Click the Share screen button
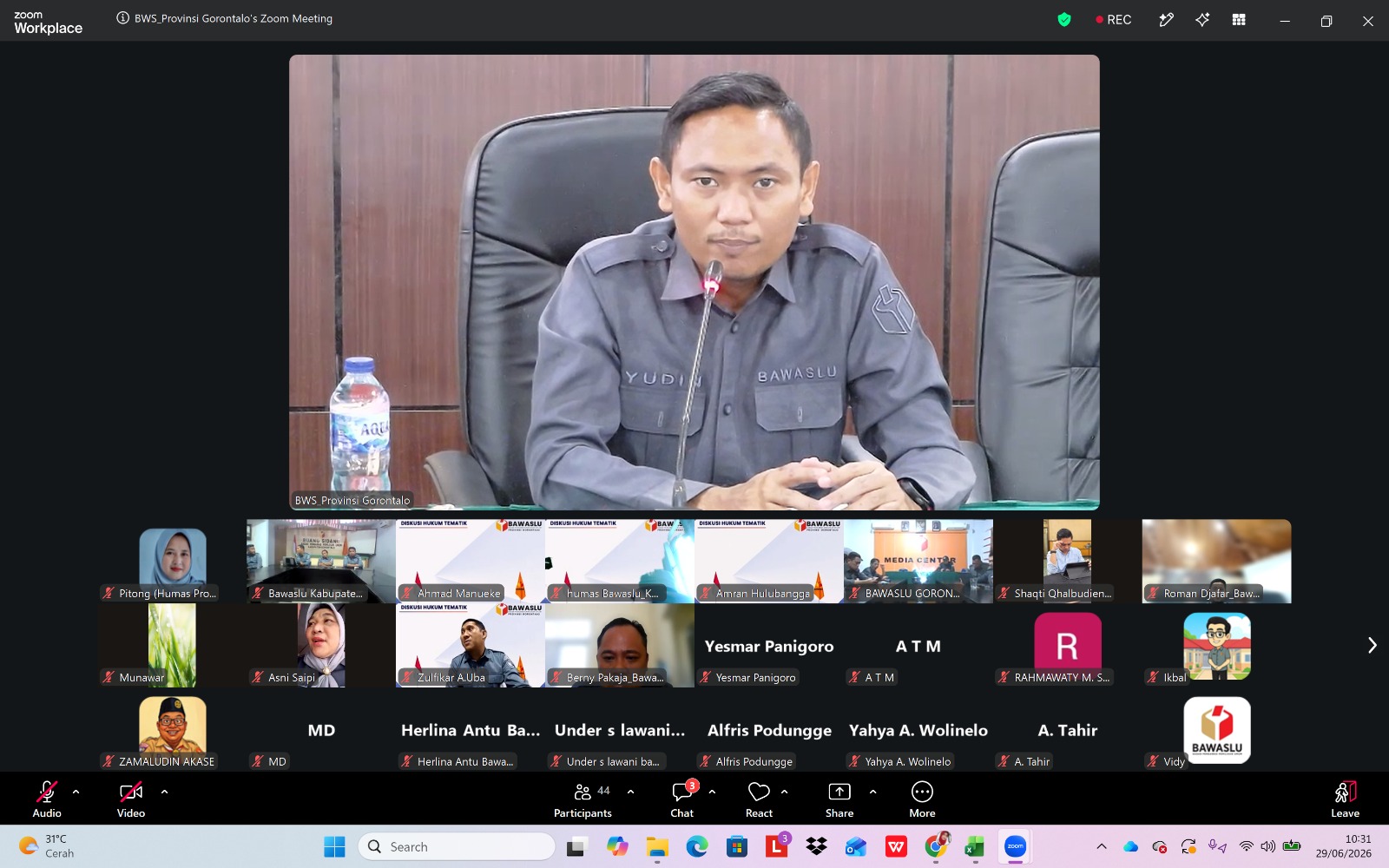 [x=839, y=799]
